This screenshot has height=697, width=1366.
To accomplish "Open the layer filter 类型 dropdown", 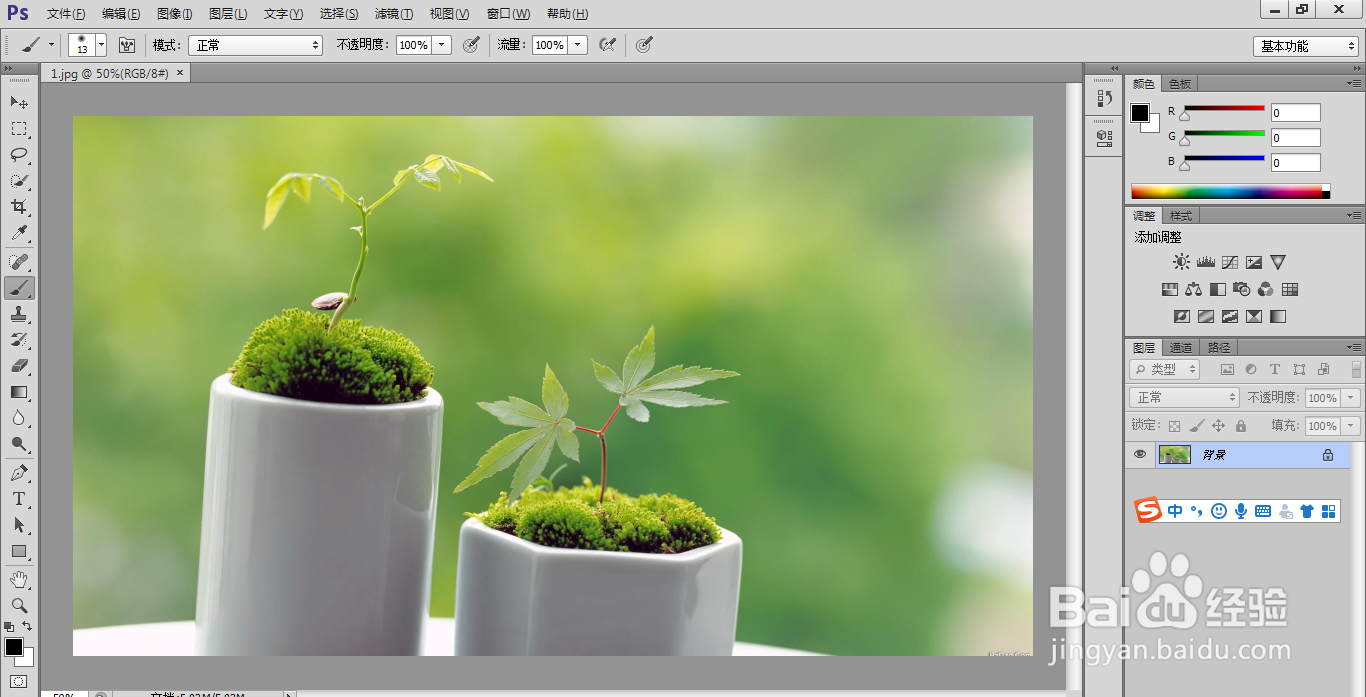I will click(x=1165, y=369).
